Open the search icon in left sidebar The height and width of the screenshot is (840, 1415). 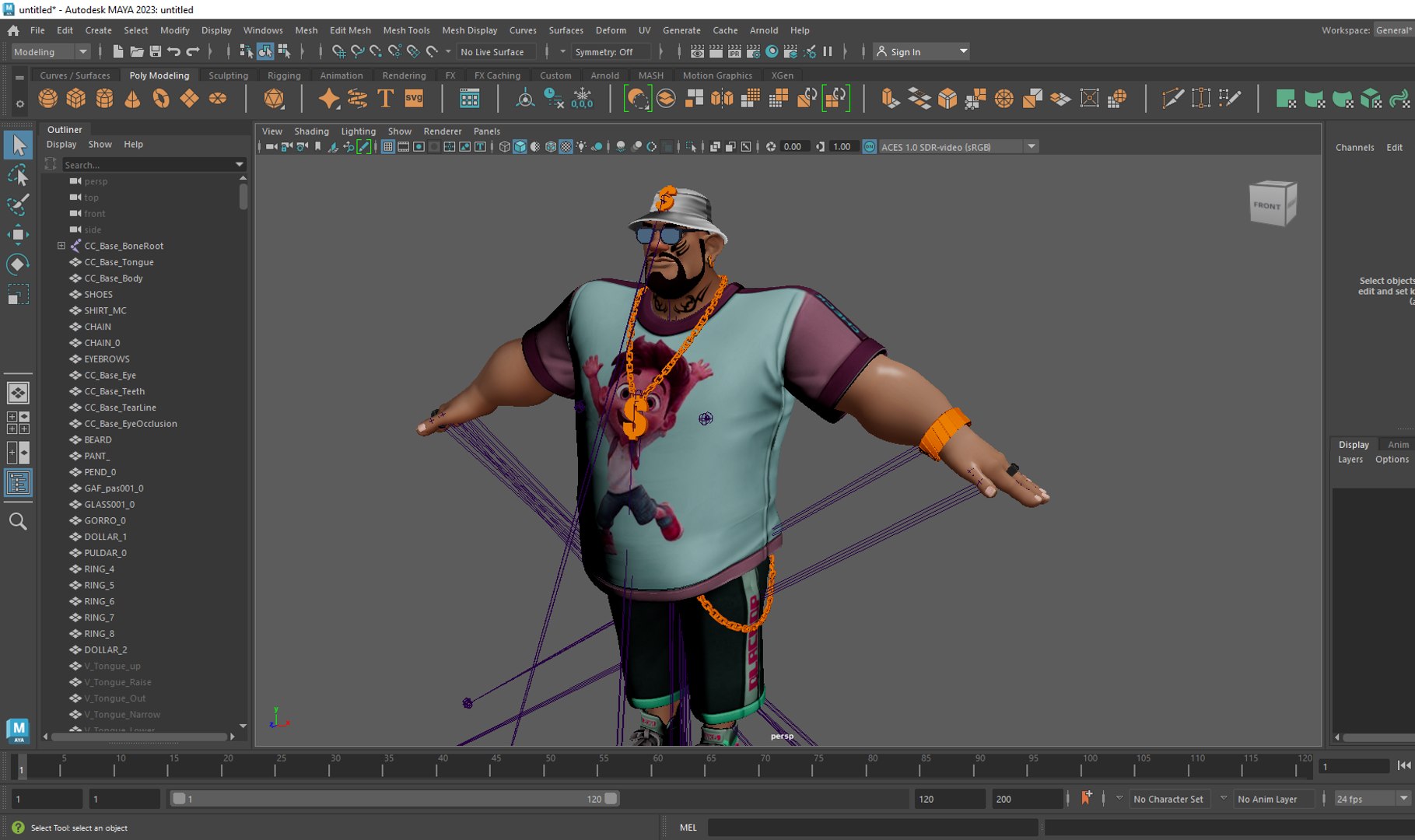click(18, 521)
